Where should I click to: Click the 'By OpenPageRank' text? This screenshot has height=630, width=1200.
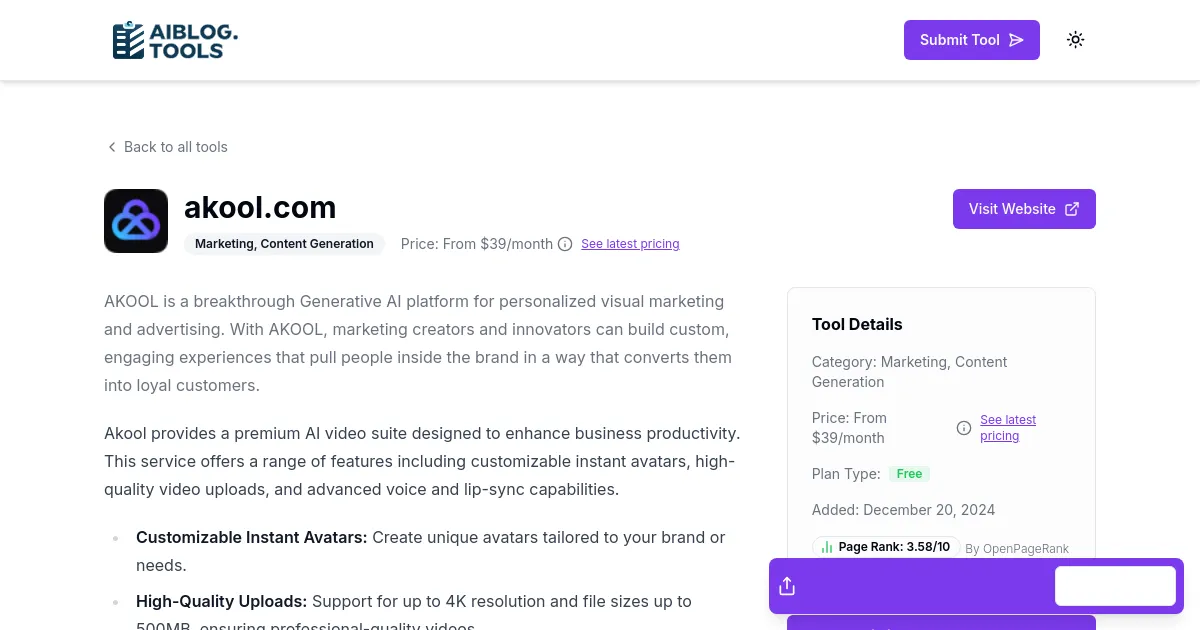click(x=1017, y=548)
